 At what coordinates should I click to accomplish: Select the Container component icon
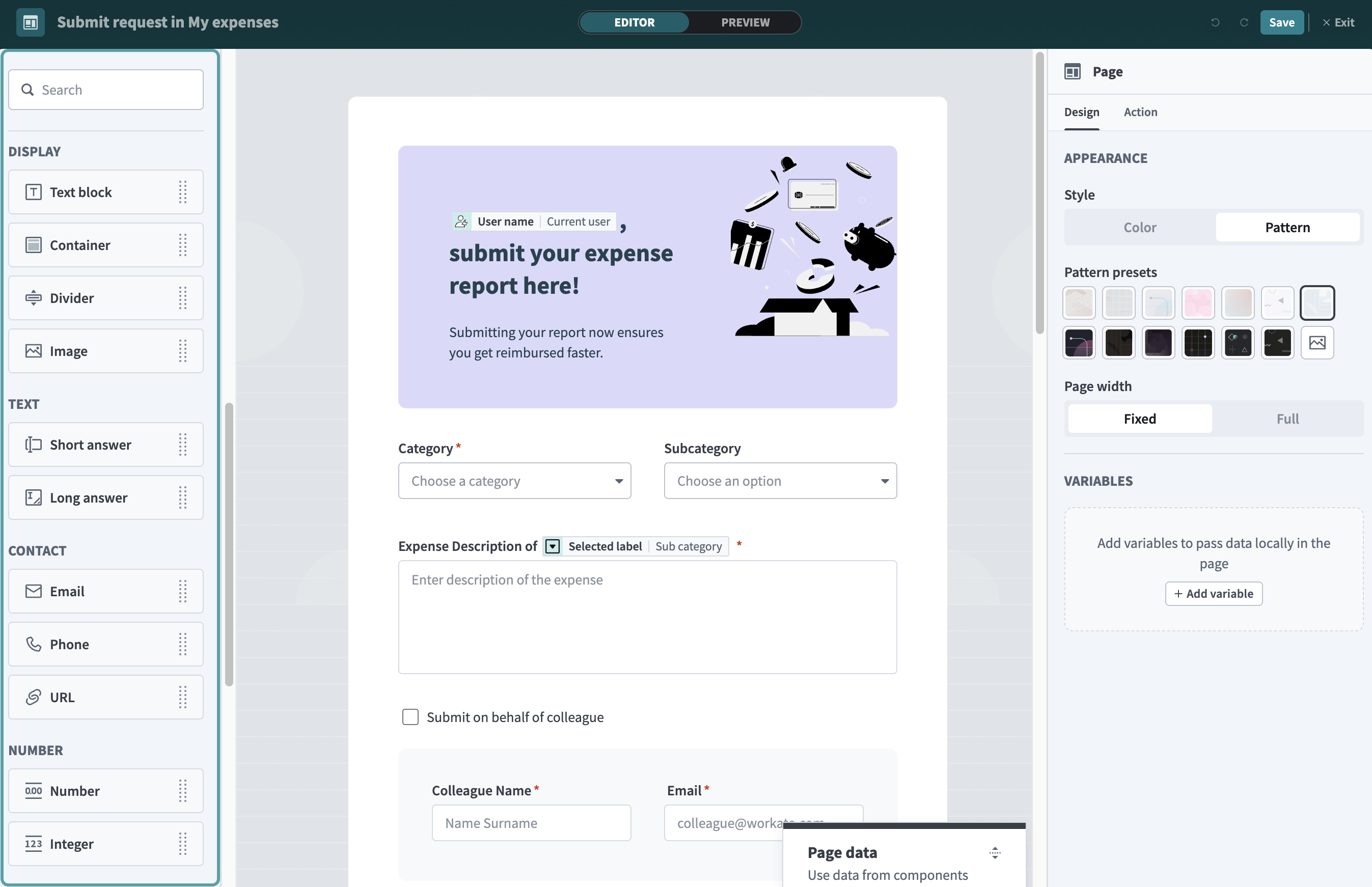[x=33, y=244]
